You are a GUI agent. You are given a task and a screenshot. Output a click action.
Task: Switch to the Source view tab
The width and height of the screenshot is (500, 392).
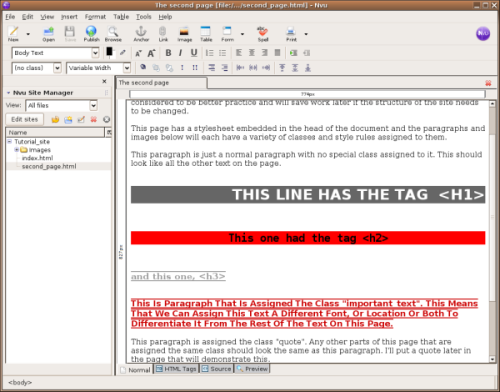pos(217,369)
